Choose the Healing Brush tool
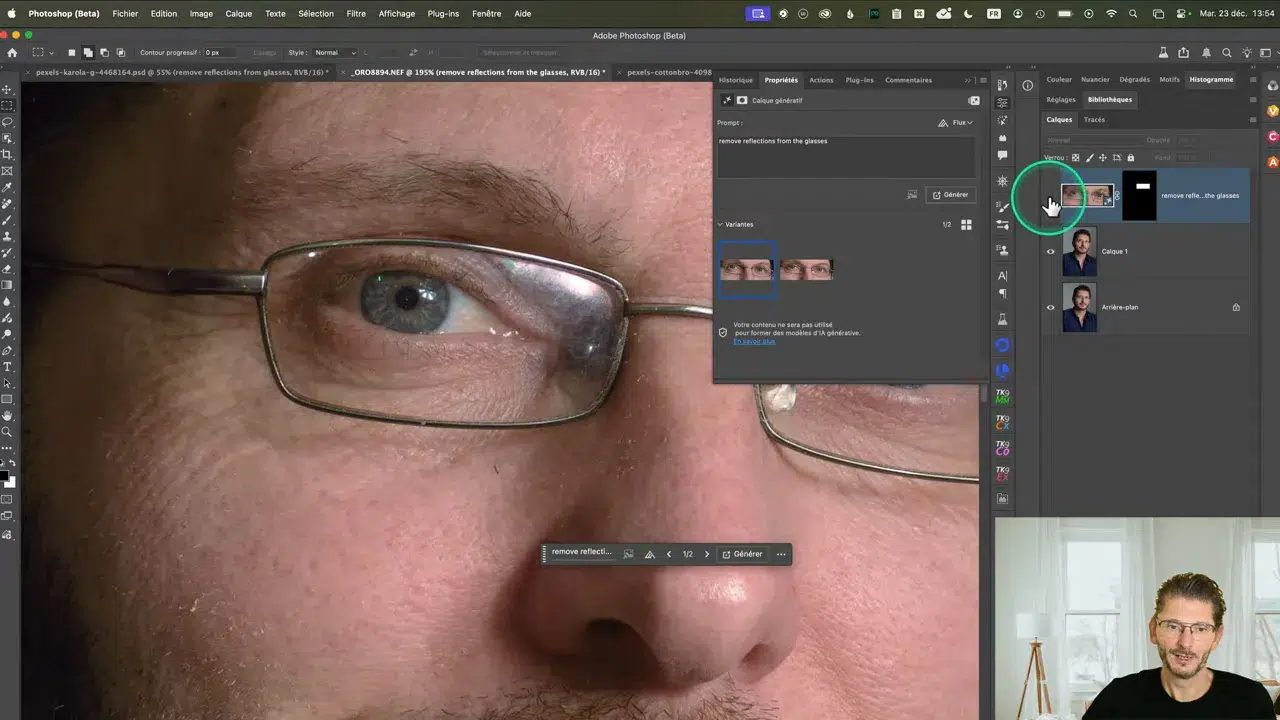 (7, 204)
